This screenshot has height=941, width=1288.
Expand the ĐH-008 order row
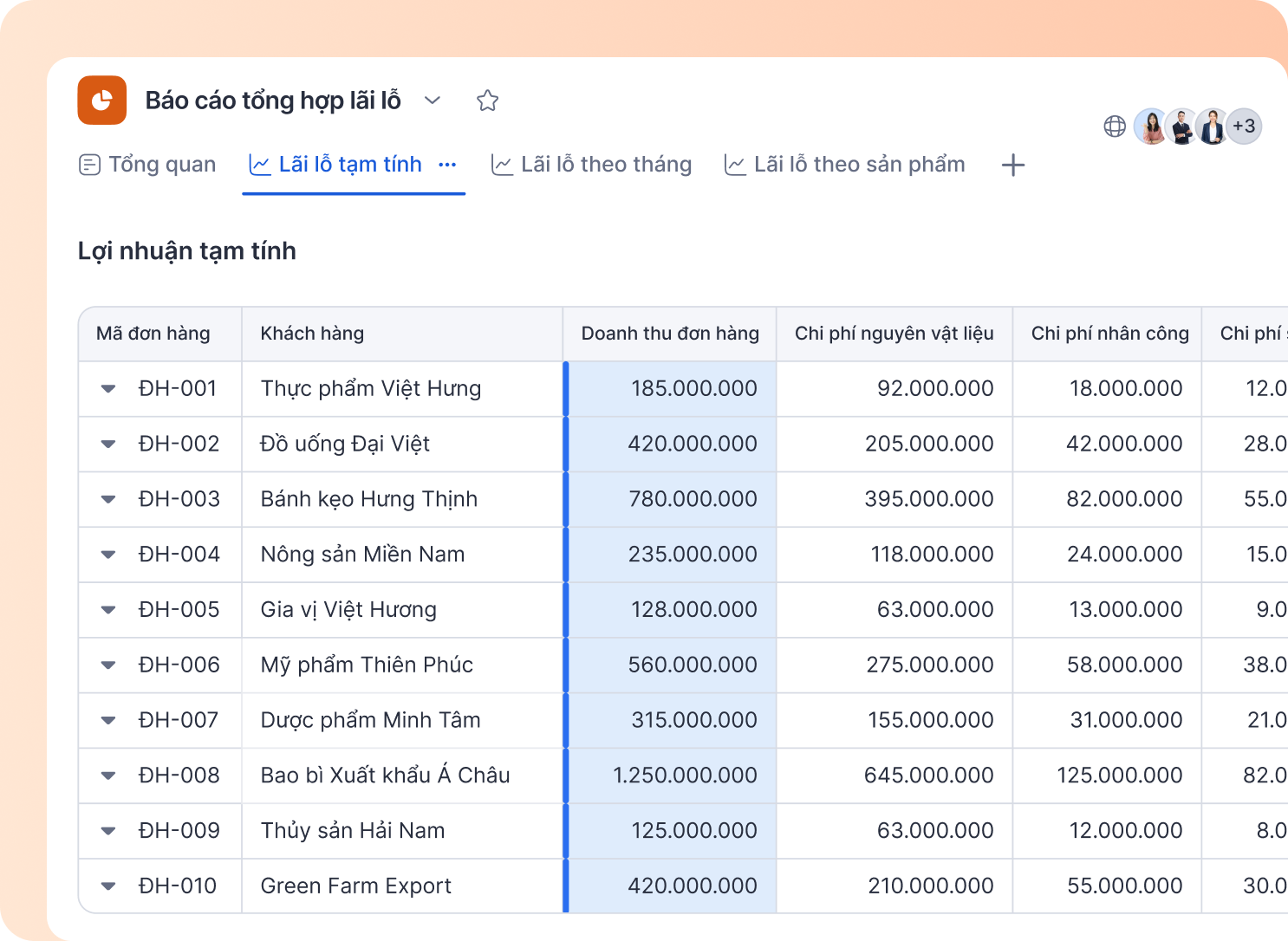108,776
